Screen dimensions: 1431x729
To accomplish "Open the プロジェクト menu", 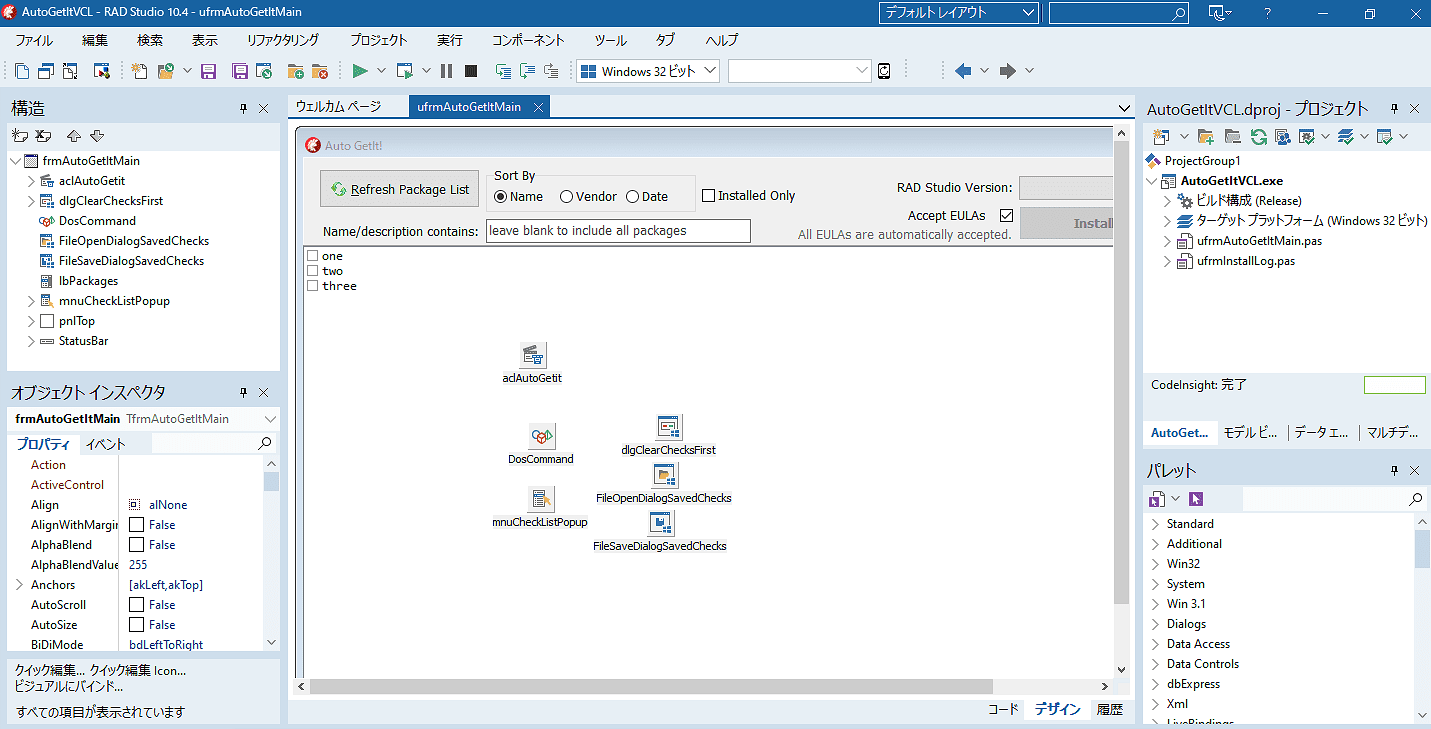I will coord(379,41).
